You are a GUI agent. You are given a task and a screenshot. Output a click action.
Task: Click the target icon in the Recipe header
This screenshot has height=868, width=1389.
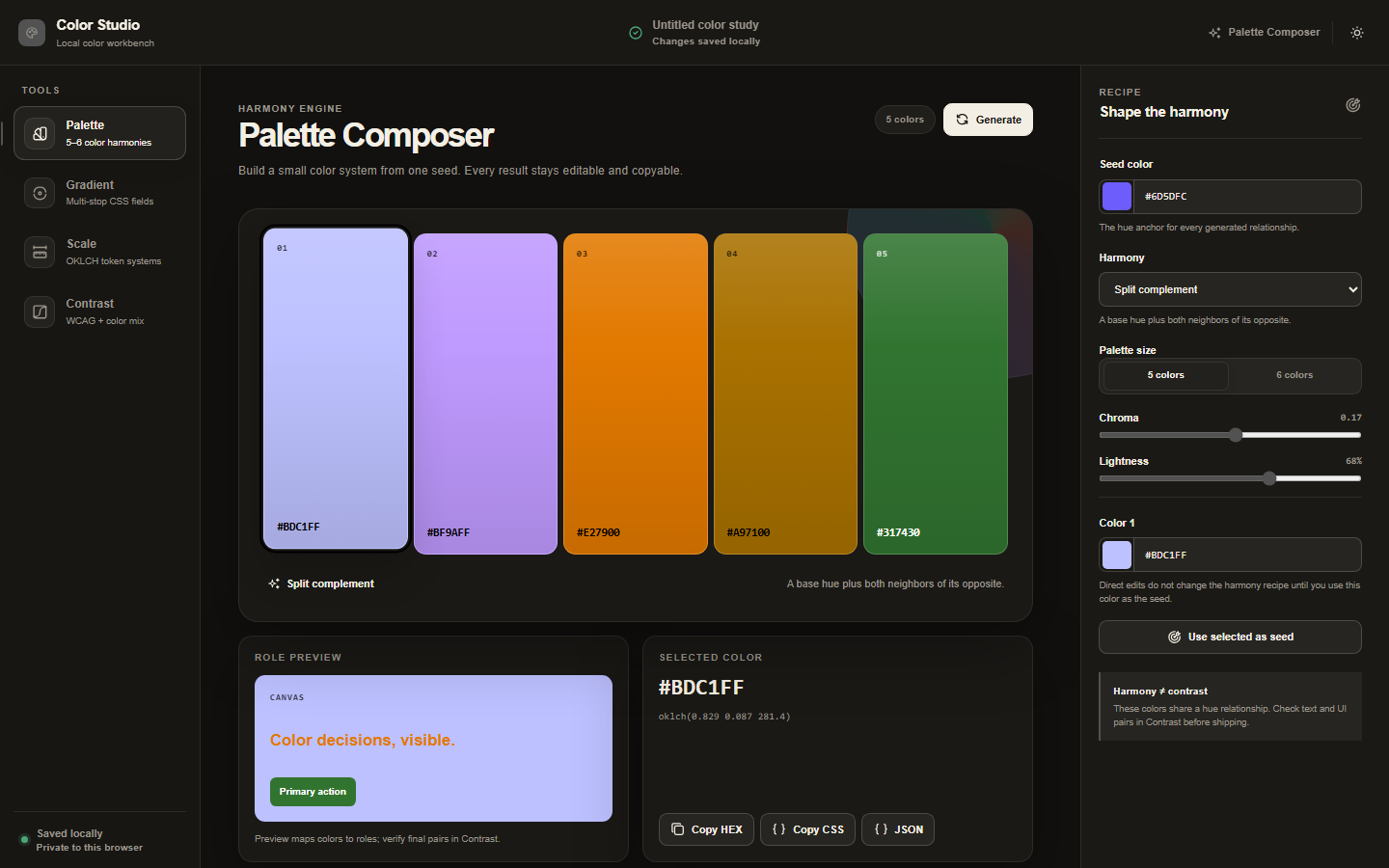click(1353, 105)
